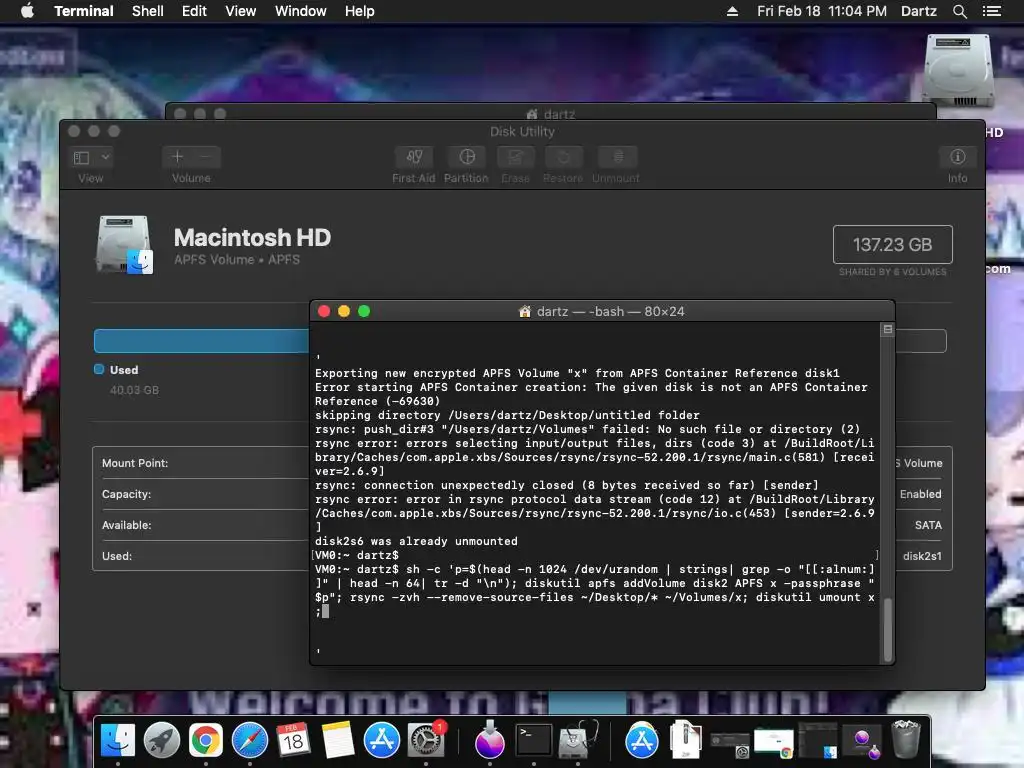Click the date and time in menu bar
Viewport: 1024px width, 768px height.
822,11
